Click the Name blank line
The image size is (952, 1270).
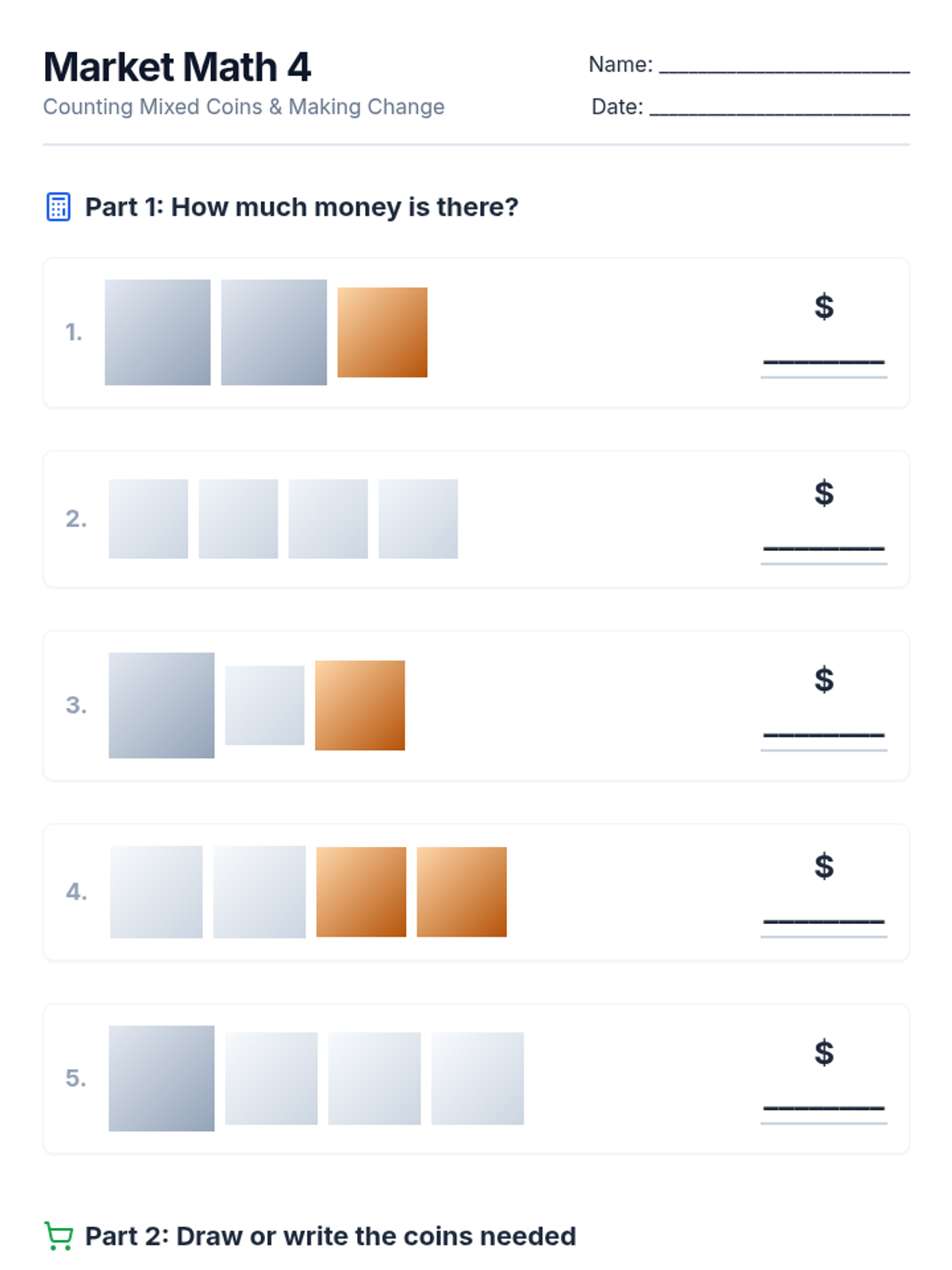point(784,67)
